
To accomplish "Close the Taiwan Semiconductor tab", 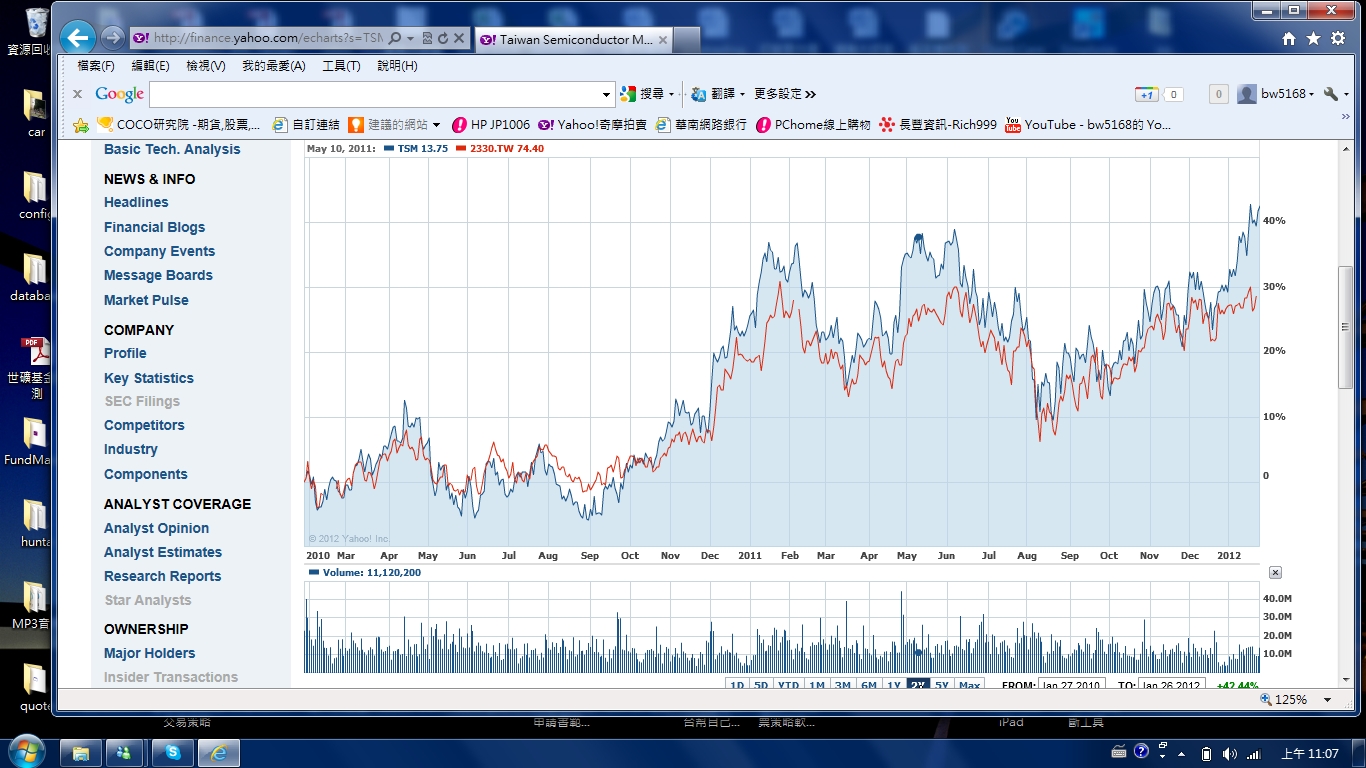I will point(663,40).
